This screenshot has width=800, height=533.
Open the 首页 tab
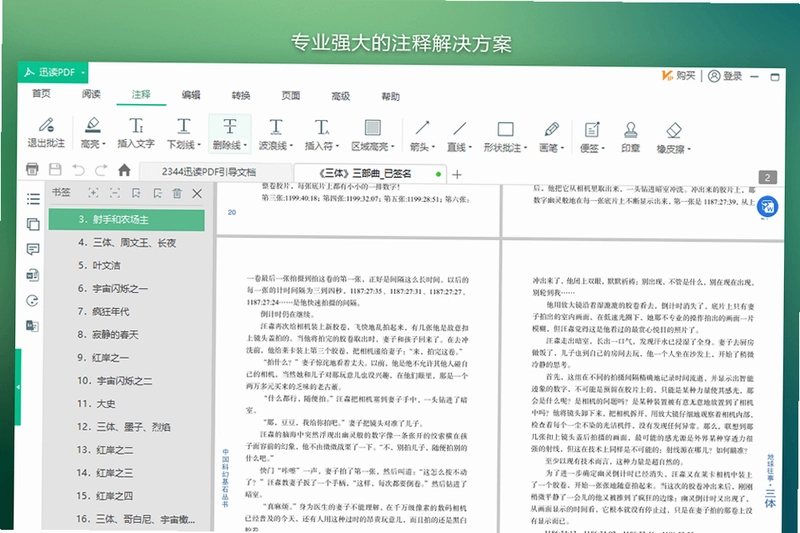41,93
